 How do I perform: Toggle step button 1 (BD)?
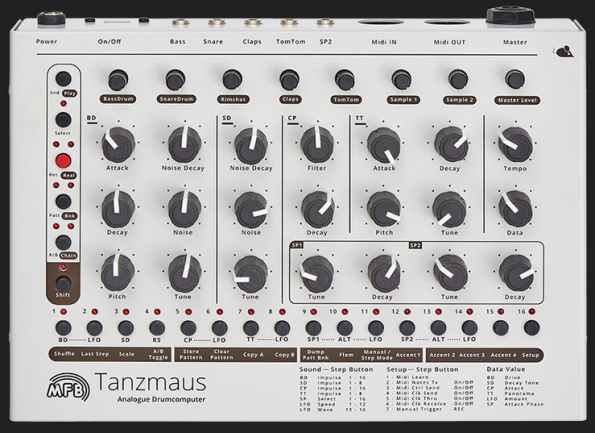coord(63,328)
